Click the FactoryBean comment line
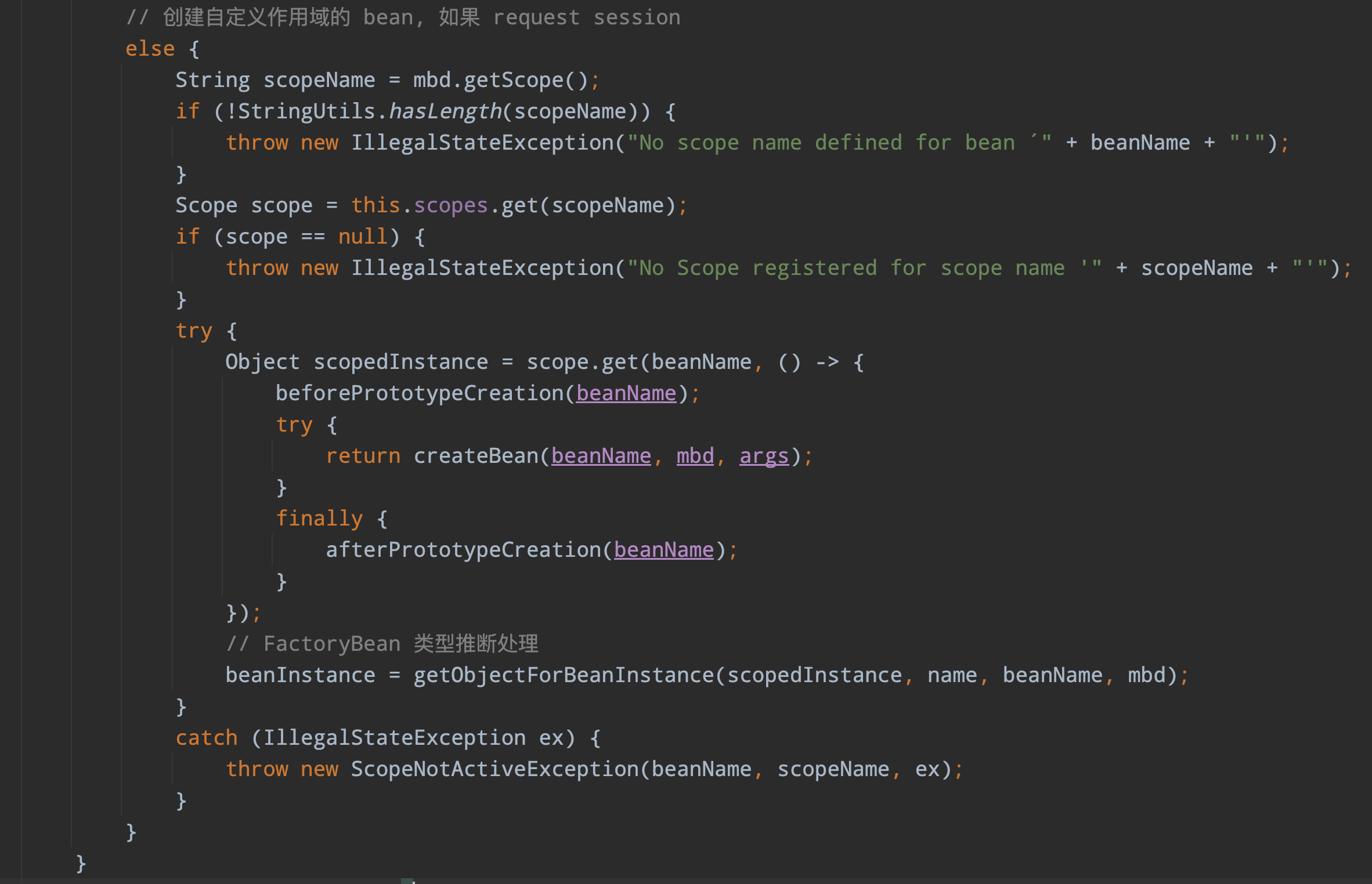This screenshot has width=1372, height=884. [382, 644]
